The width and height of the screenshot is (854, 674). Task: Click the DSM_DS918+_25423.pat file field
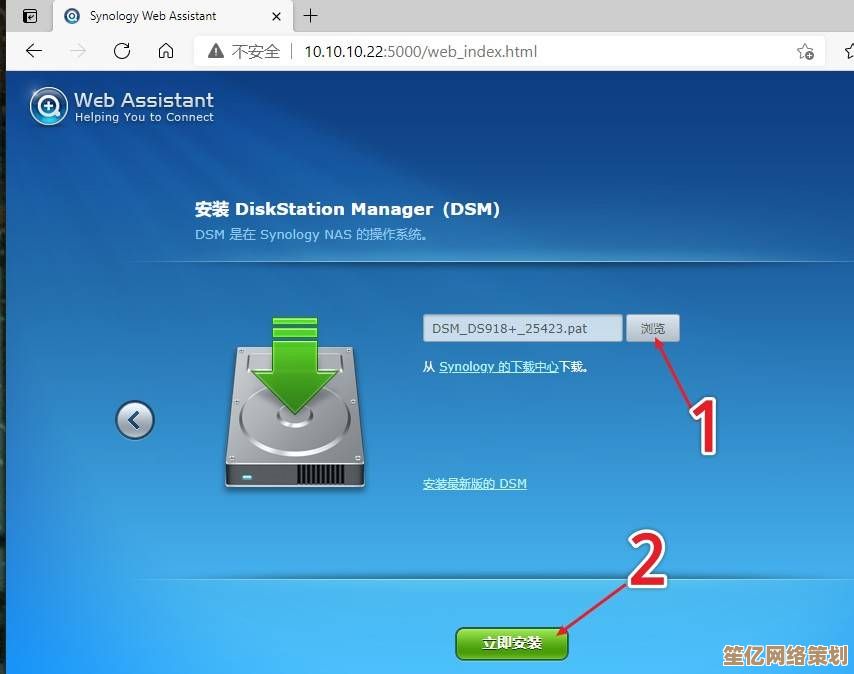pos(522,328)
